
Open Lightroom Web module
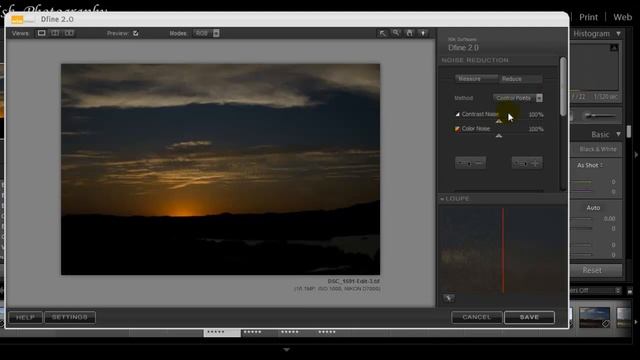click(622, 17)
